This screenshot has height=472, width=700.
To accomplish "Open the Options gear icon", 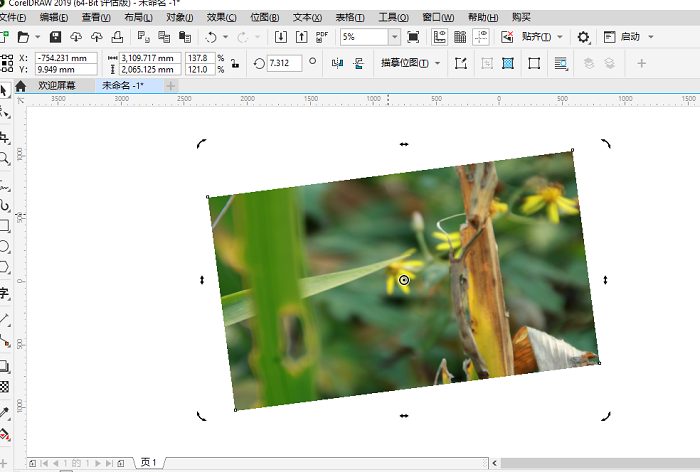I will pyautogui.click(x=583, y=37).
